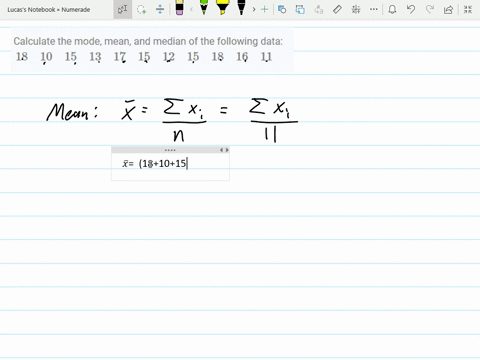Screen dimensions: 480x360
Task: Activate the Insert or Remove Space tool
Action: tap(160, 9)
